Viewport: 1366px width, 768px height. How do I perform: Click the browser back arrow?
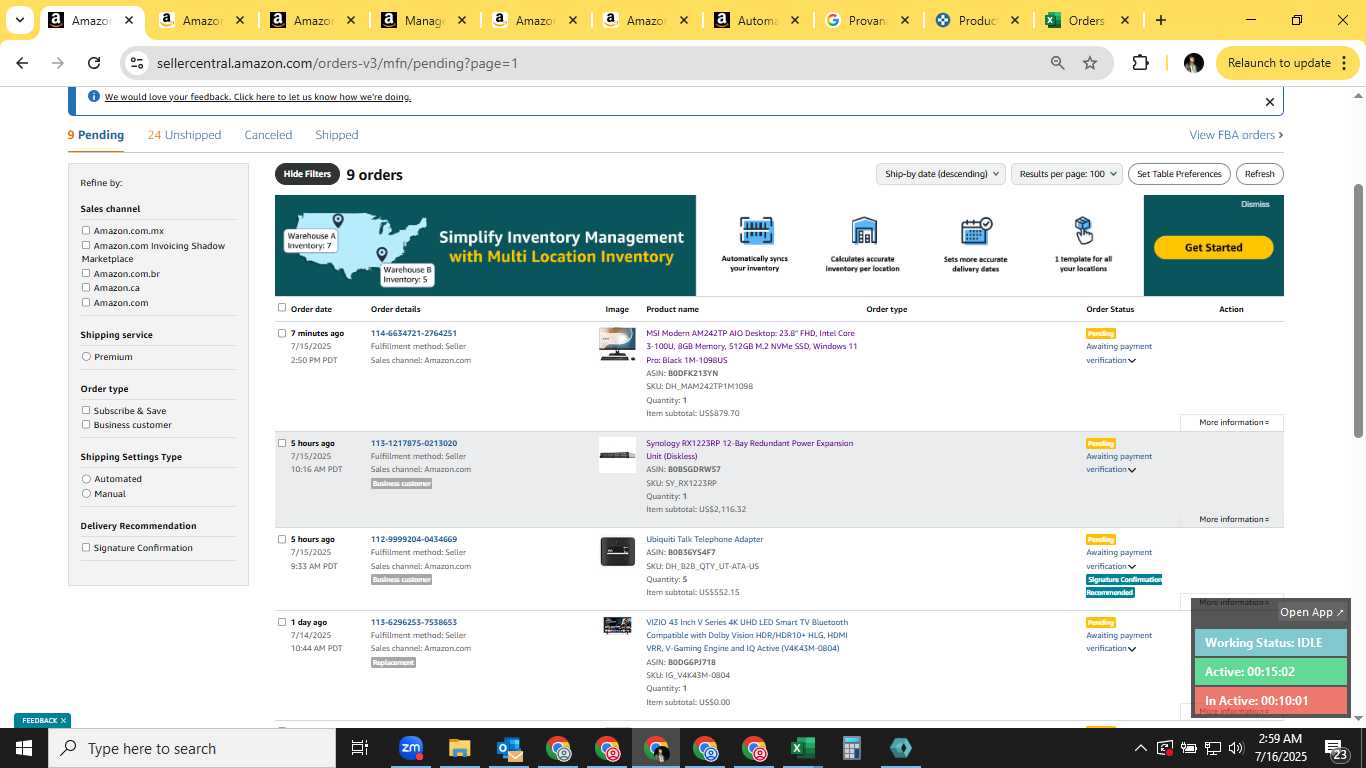point(22,63)
